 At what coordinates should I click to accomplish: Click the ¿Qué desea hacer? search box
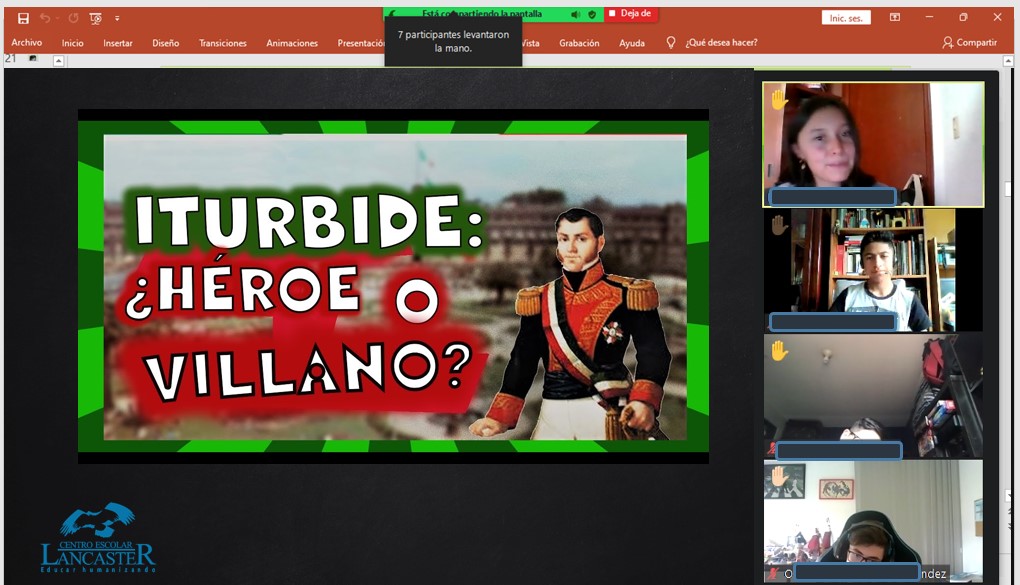point(721,42)
